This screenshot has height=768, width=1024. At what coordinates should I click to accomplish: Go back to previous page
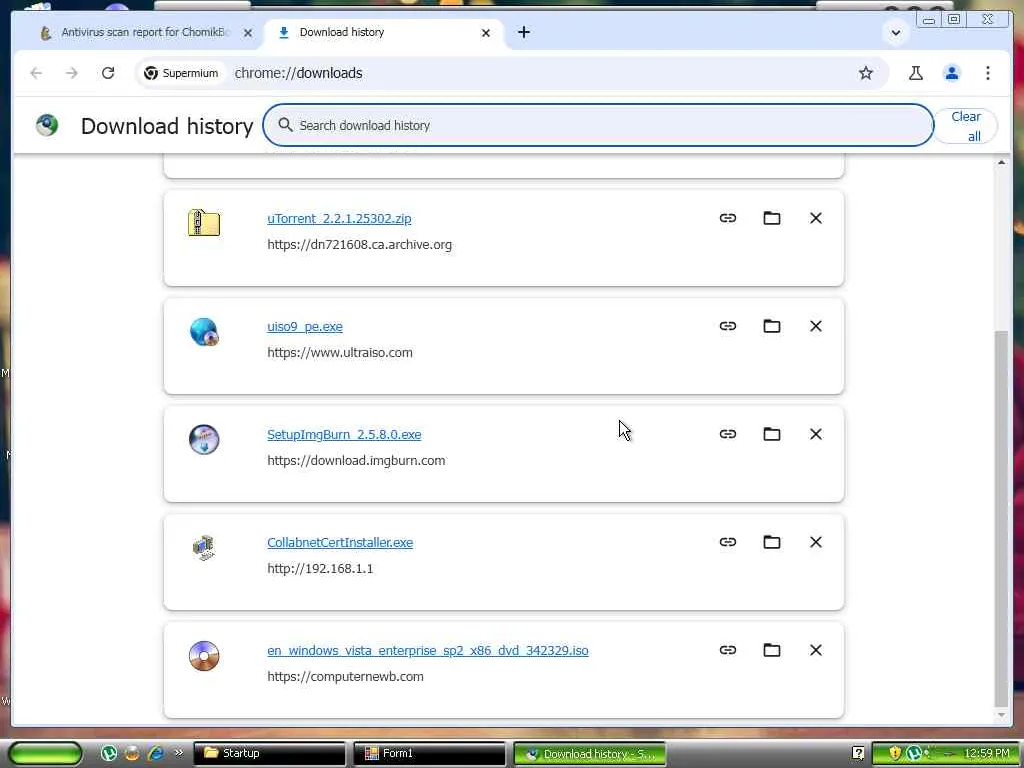37,73
